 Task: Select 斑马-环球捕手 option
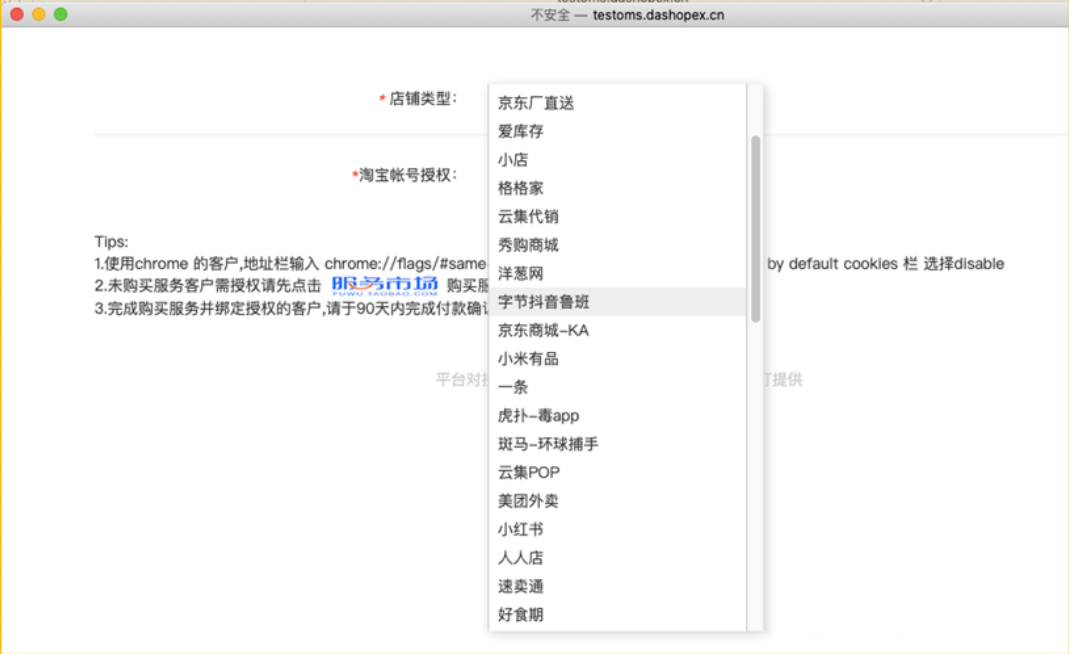click(x=617, y=444)
